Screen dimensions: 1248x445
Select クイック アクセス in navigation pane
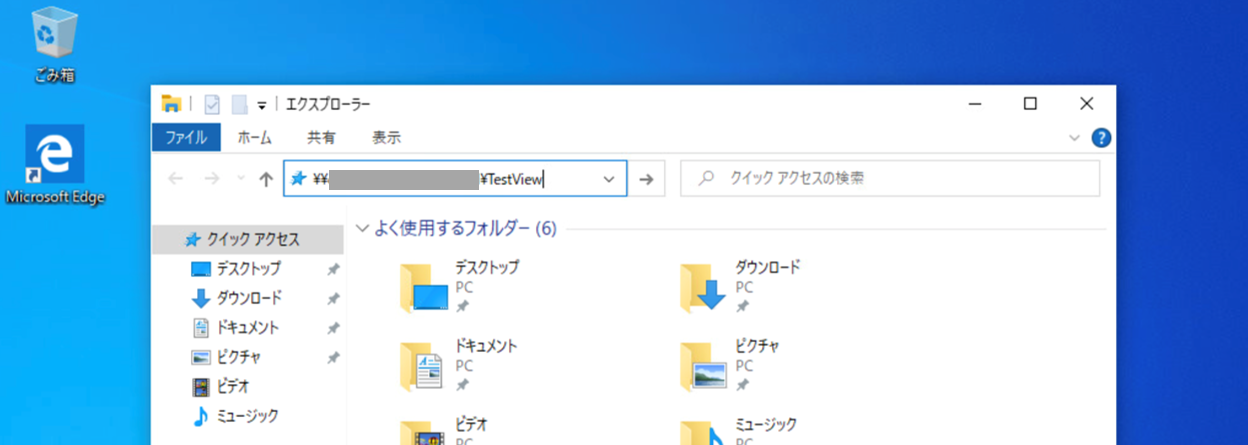[x=247, y=239]
